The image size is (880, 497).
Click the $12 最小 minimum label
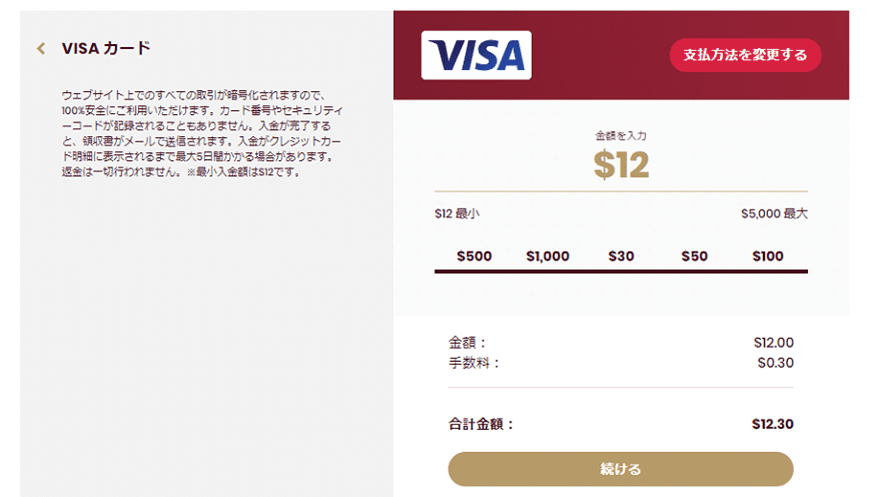click(457, 214)
